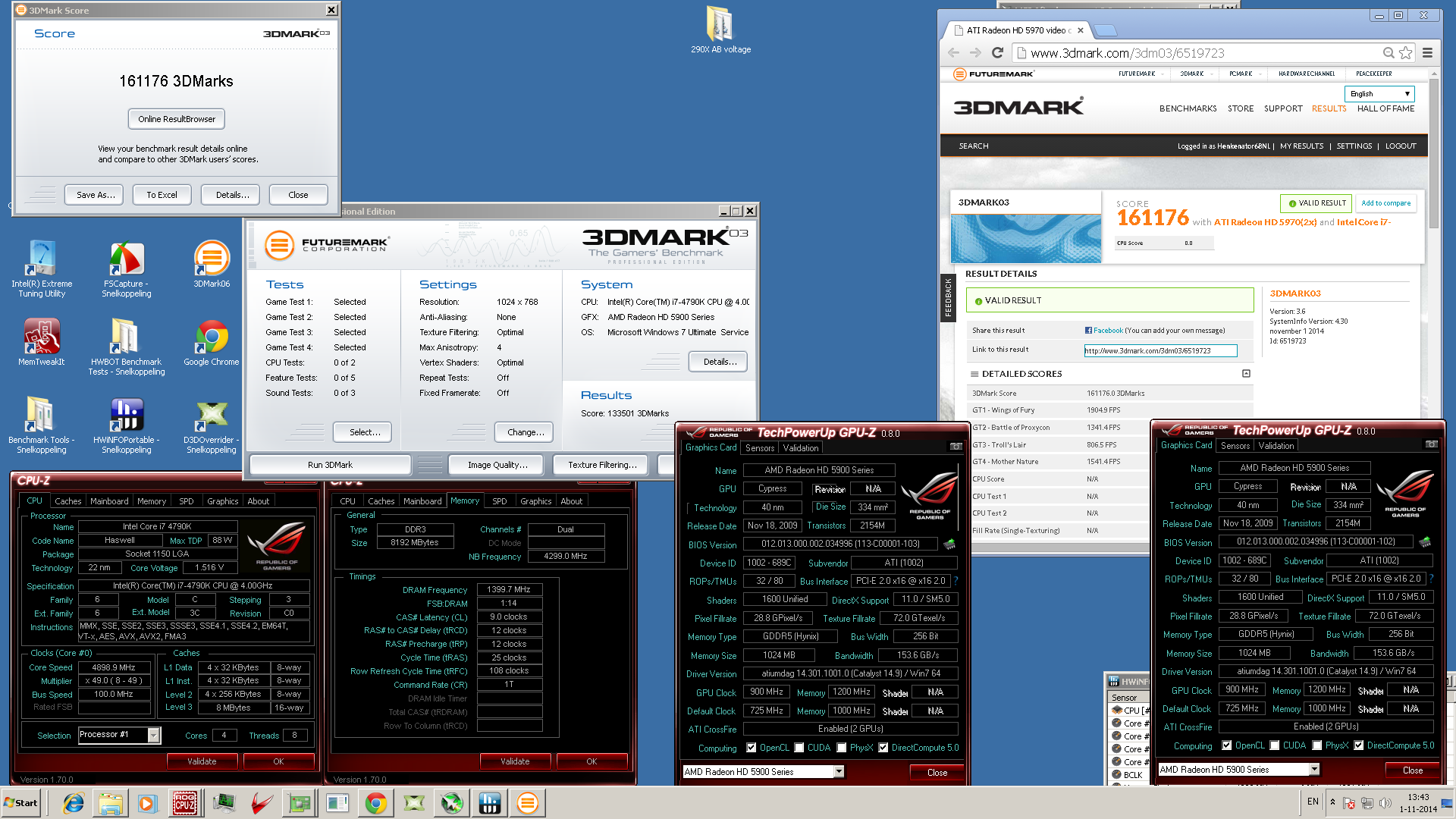Screen dimensions: 1456x819
Task: Toggle CUDA checkbox in right GPU-Z
Action: [1276, 745]
